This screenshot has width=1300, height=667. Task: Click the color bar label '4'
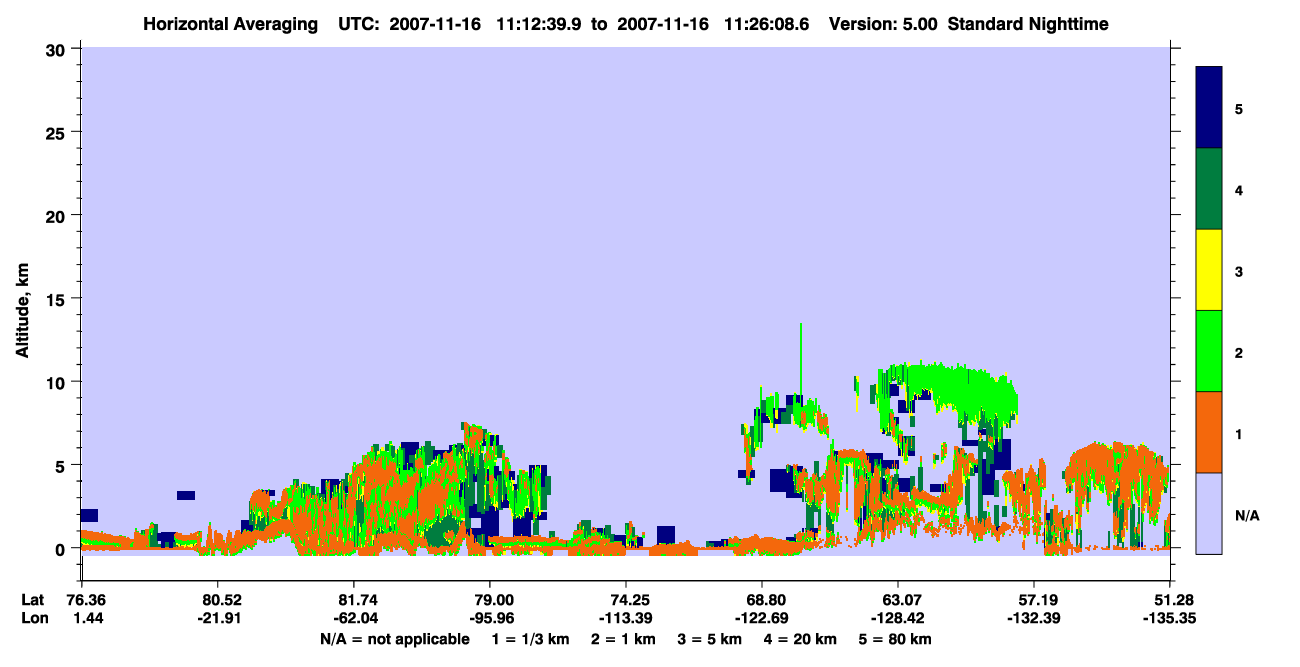click(1238, 189)
